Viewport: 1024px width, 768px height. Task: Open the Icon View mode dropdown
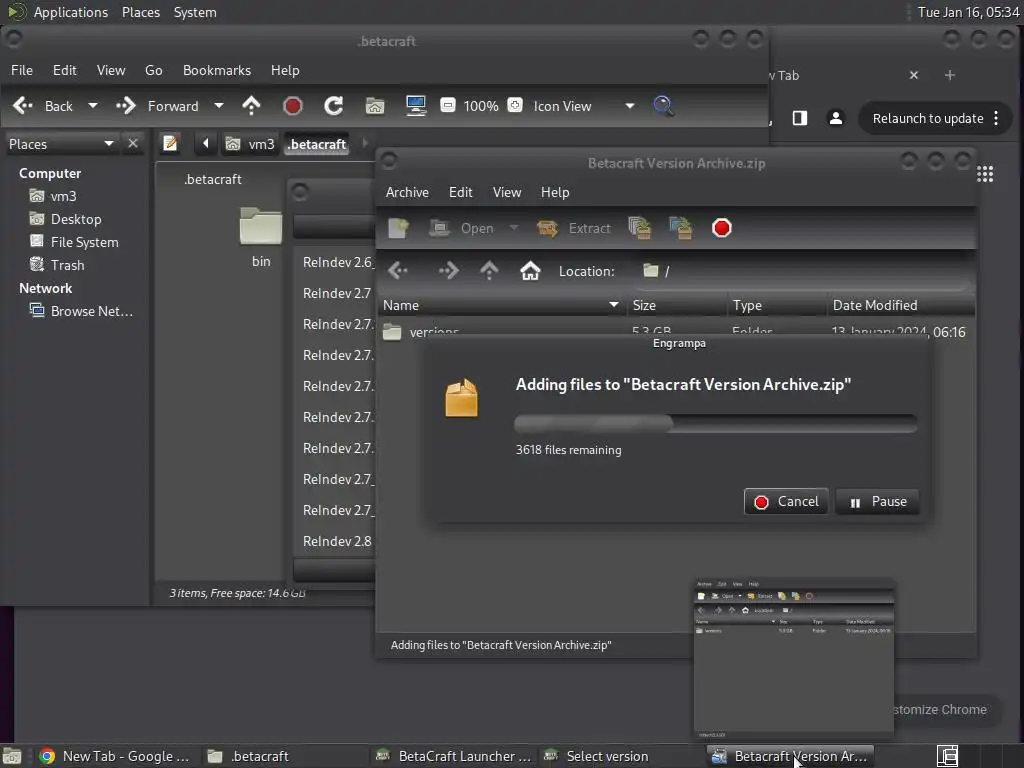pyautogui.click(x=583, y=106)
